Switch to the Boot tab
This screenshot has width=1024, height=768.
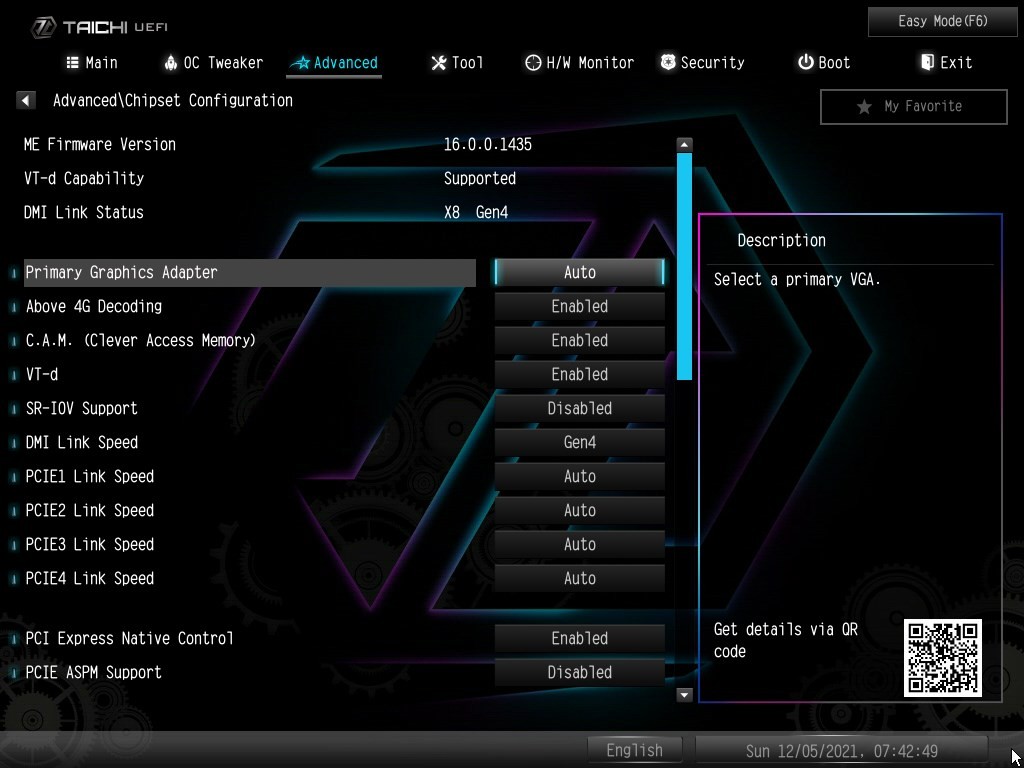[x=824, y=63]
